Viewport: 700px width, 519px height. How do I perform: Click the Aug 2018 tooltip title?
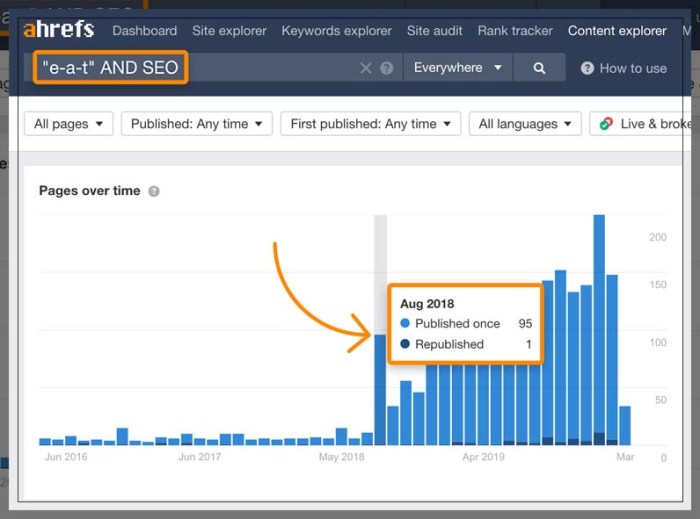[x=427, y=304]
